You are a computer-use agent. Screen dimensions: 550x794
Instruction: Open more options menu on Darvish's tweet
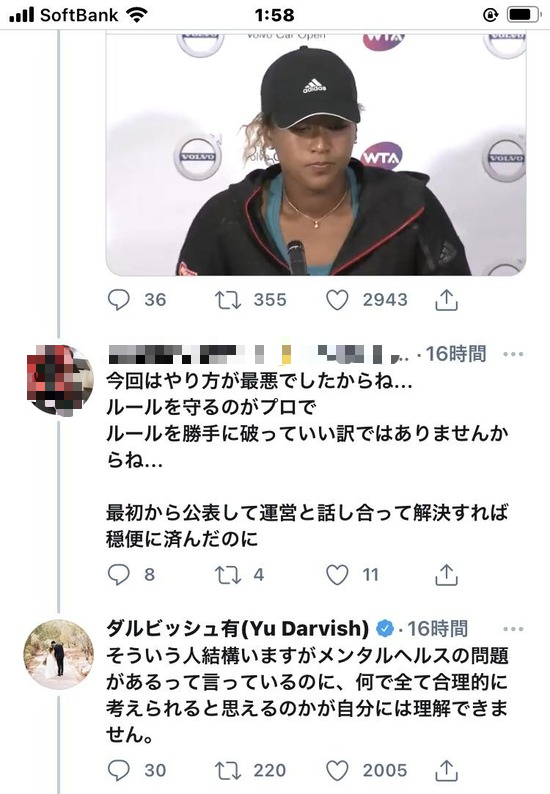point(513,629)
